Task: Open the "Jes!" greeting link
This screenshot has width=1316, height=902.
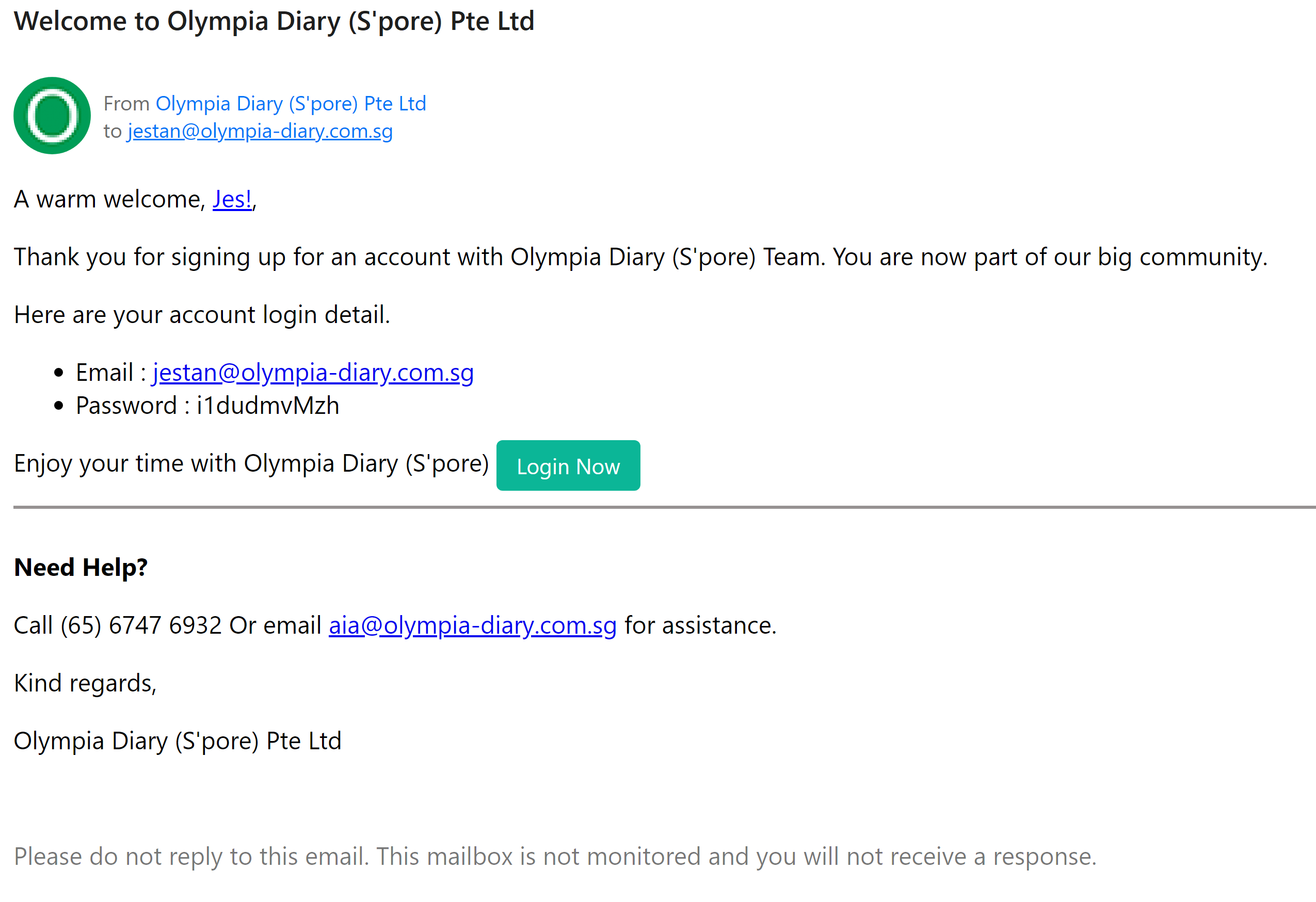Action: pyautogui.click(x=232, y=199)
